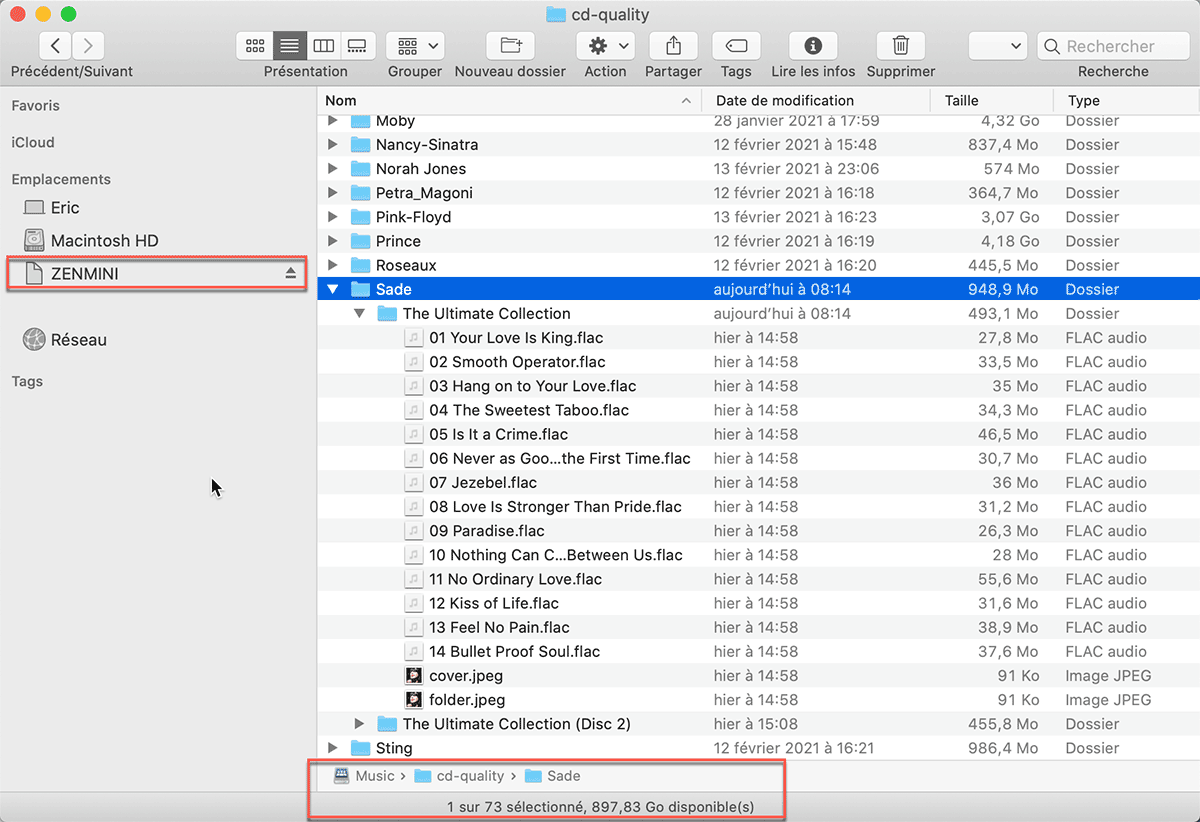Viewport: 1200px width, 822px height.
Task: Click Sade in the path bar
Action: (552, 775)
